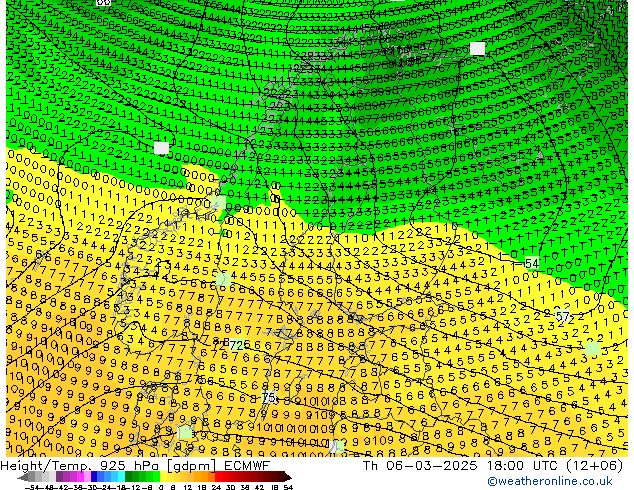
Task: Click the (12+06) forecast run label
Action: pyautogui.click(x=595, y=466)
